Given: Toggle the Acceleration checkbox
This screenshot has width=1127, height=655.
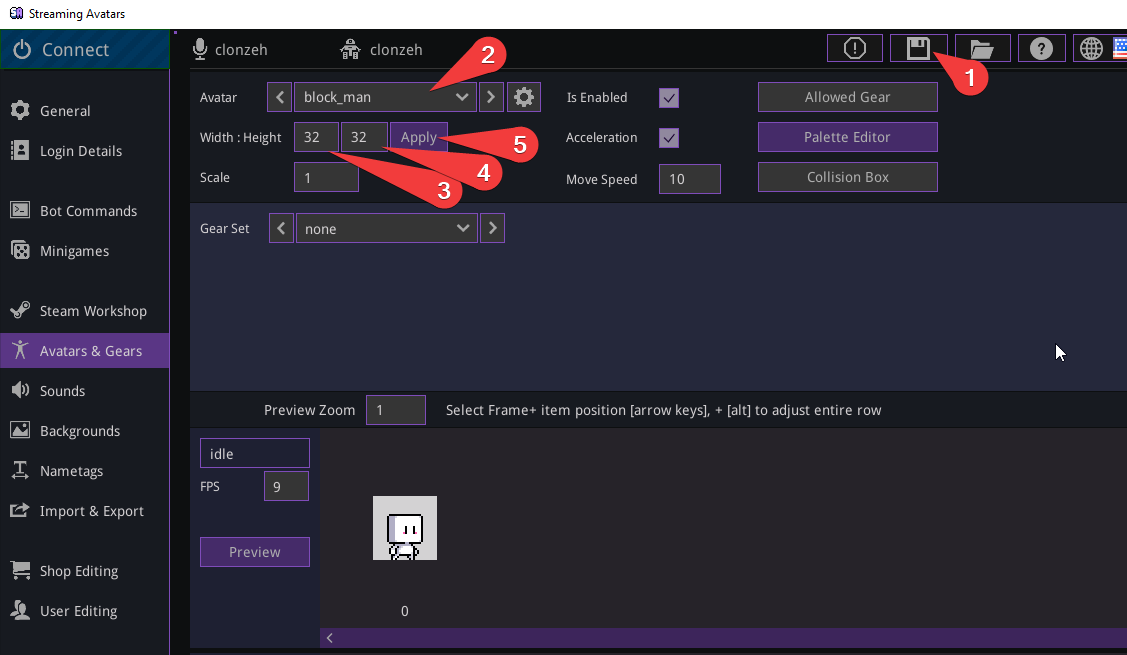Looking at the screenshot, I should coord(669,138).
